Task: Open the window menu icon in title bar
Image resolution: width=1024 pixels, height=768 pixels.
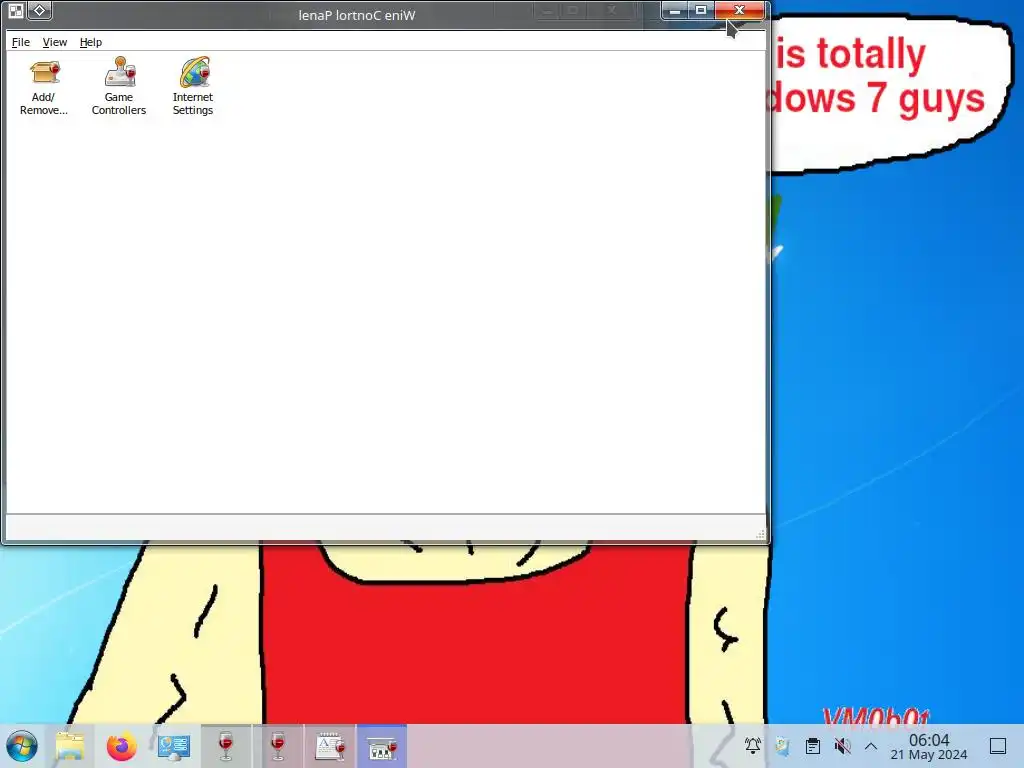Action: (x=16, y=11)
